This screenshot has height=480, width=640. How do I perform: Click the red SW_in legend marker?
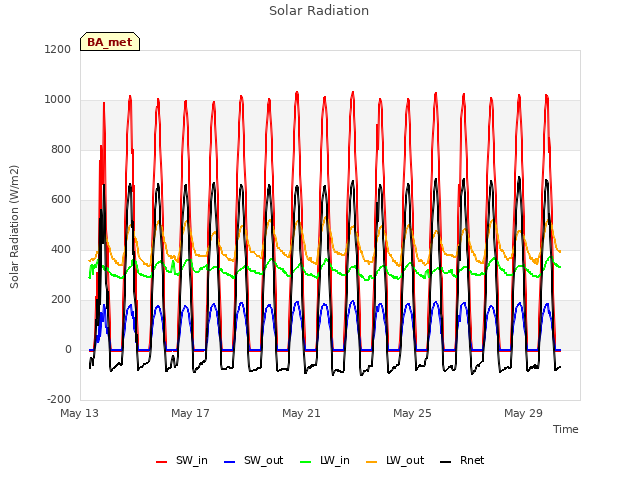click(x=162, y=462)
